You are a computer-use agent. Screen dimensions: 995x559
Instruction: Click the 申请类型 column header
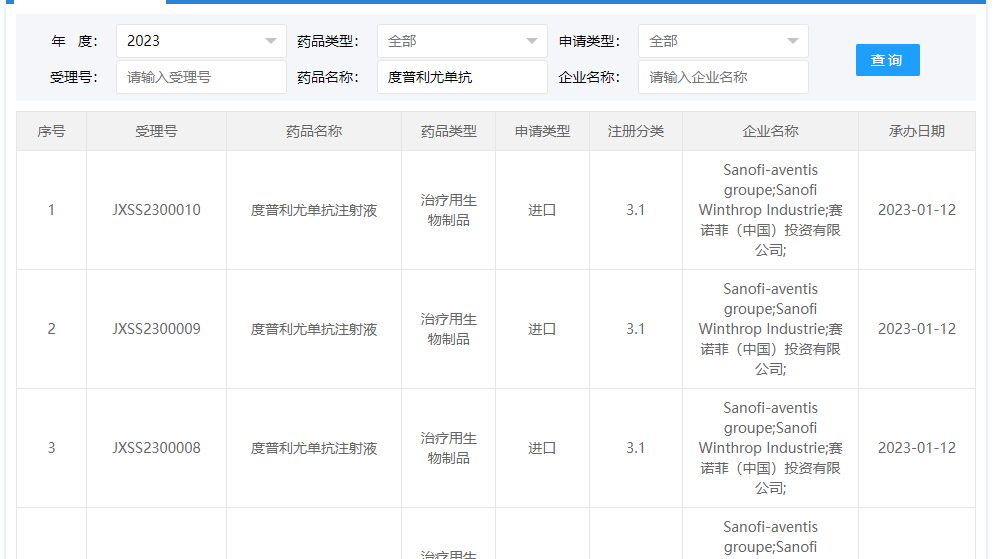[542, 131]
